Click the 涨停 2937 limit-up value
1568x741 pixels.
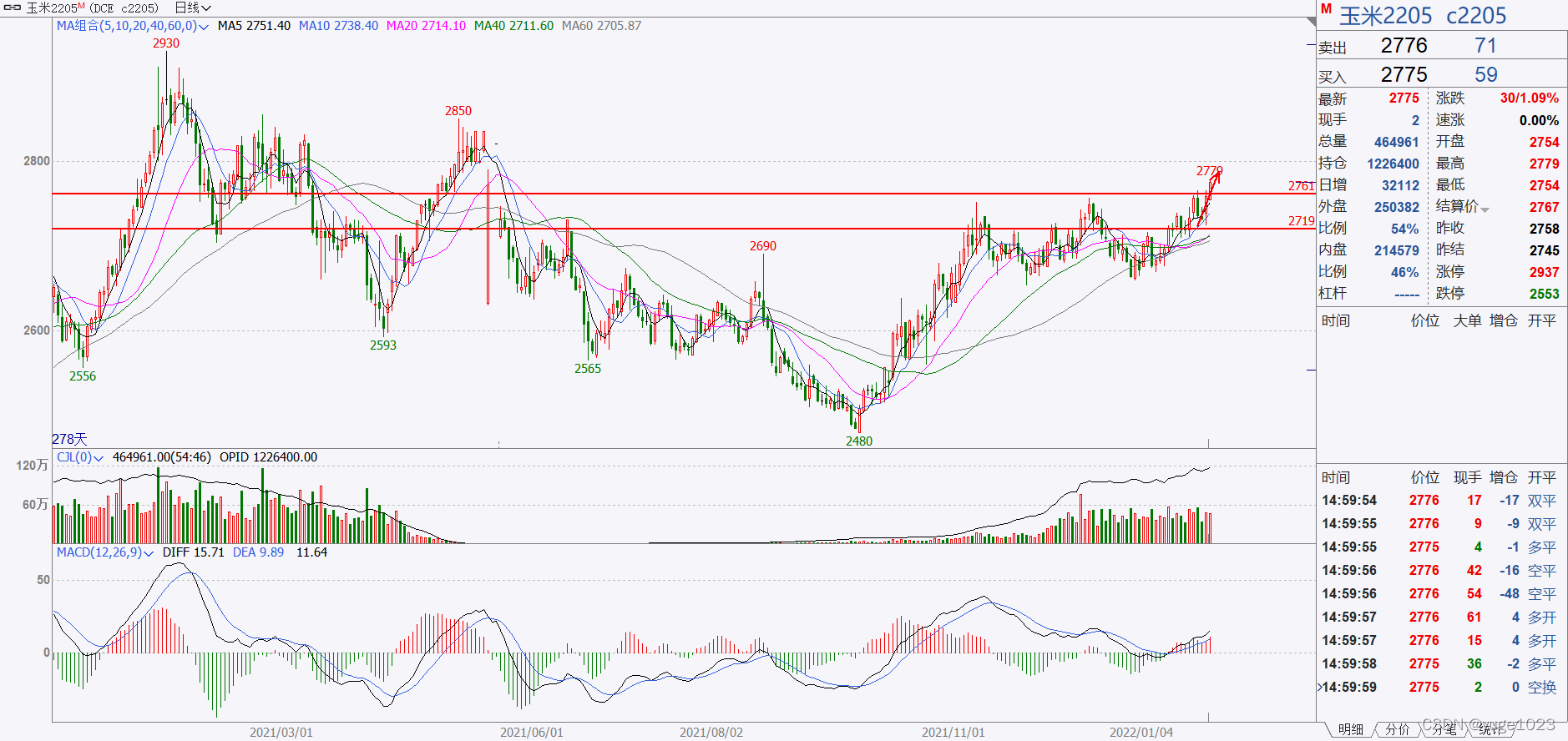pos(1544,272)
